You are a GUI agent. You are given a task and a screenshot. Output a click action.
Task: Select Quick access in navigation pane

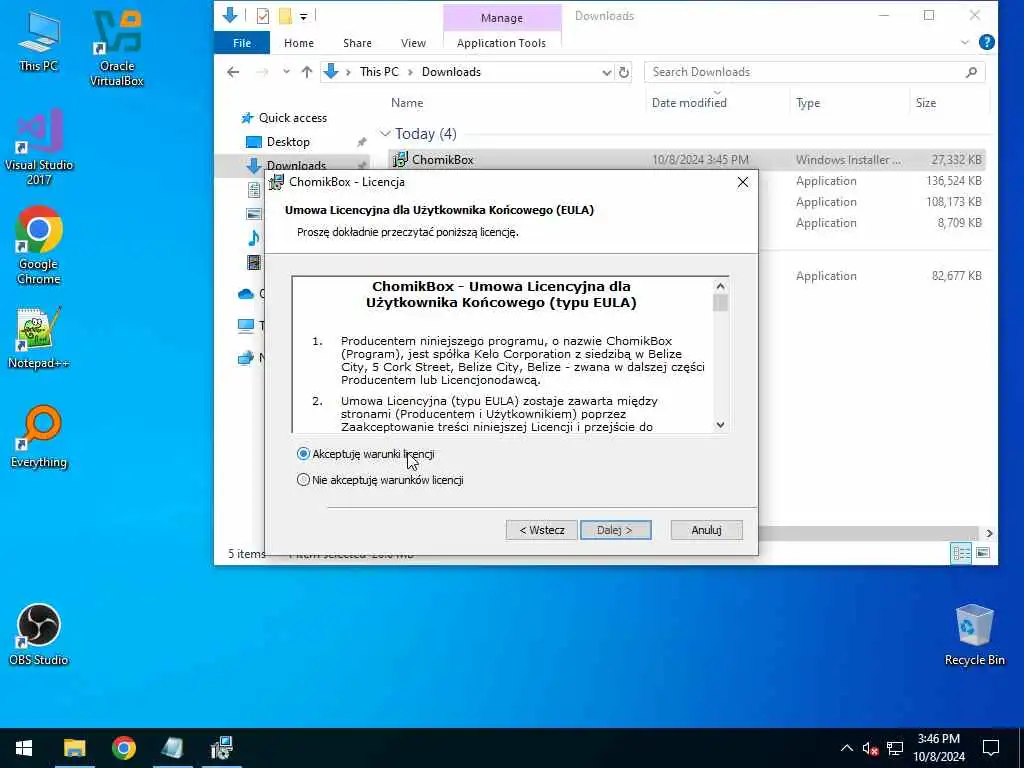tap(293, 118)
